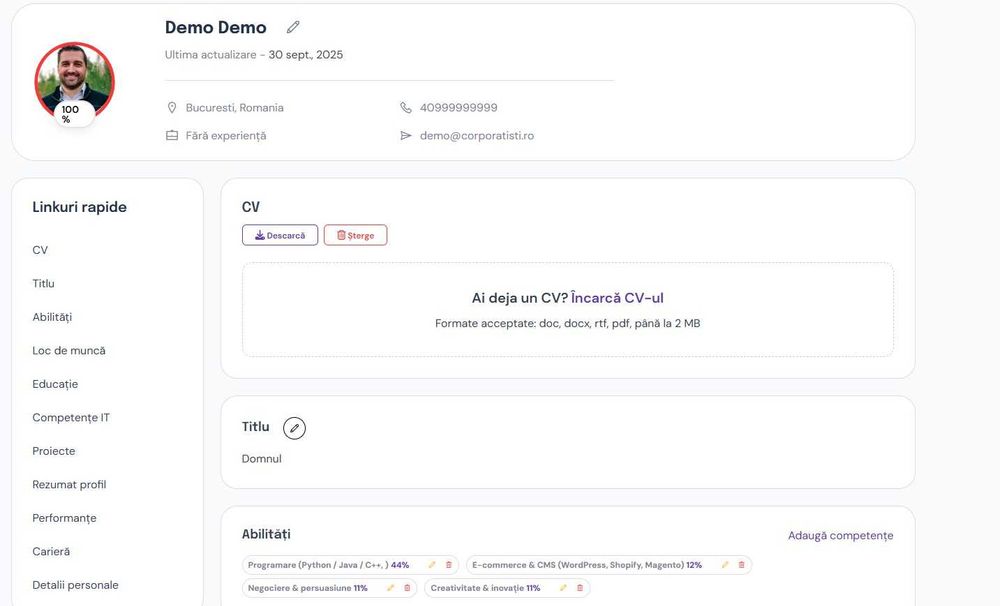Delete the Programare (Python / Java / C++) skill
This screenshot has width=1000, height=606.
[448, 565]
